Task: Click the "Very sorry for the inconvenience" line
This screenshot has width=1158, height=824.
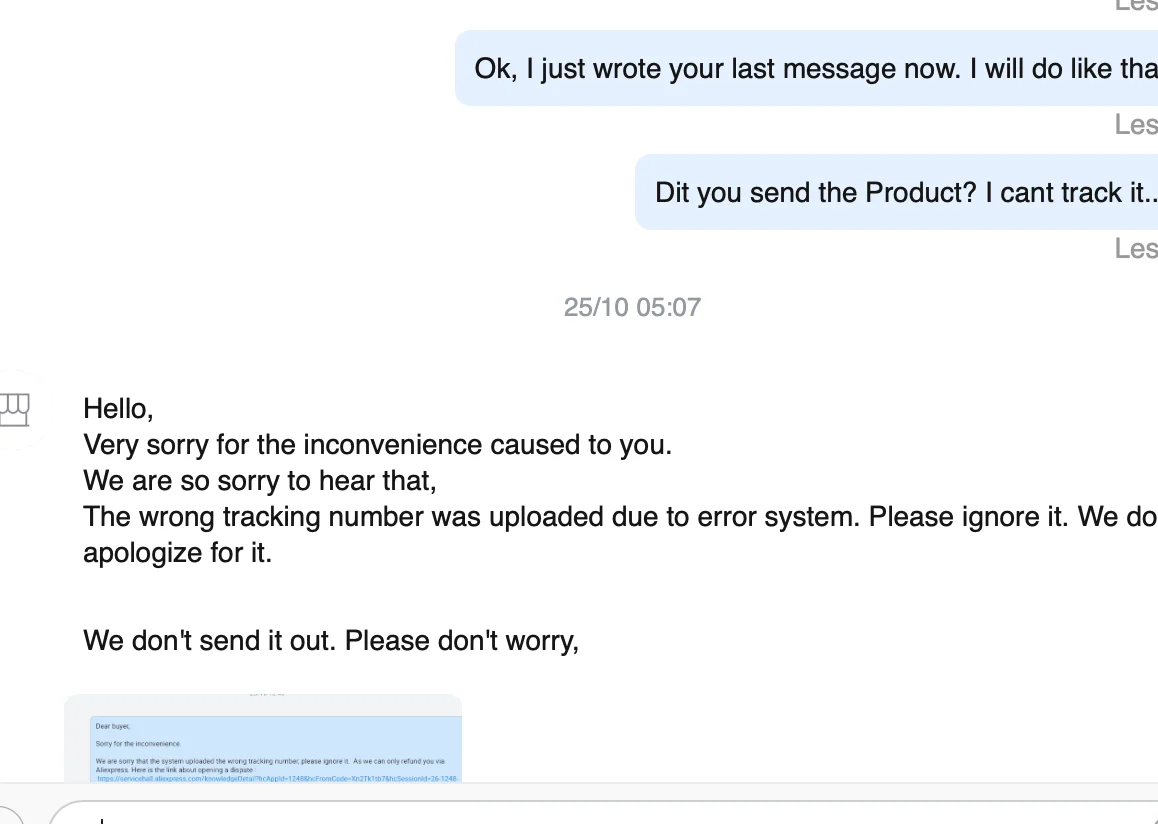Action: (x=377, y=444)
